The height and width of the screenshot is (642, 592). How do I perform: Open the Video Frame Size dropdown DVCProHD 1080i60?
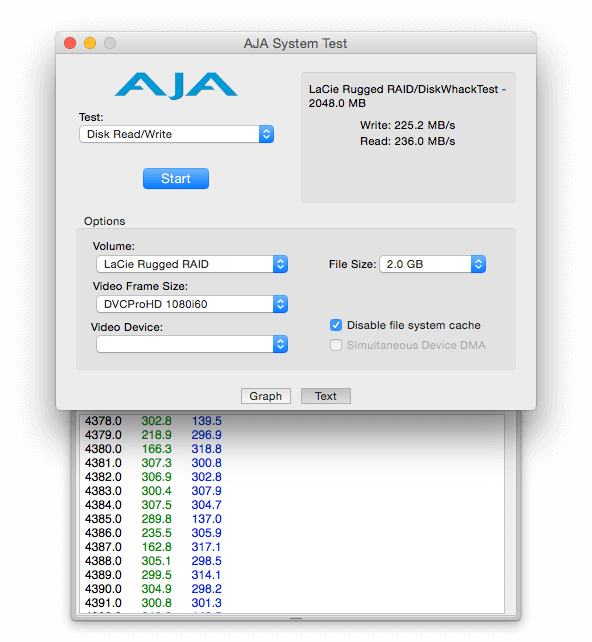[x=192, y=304]
